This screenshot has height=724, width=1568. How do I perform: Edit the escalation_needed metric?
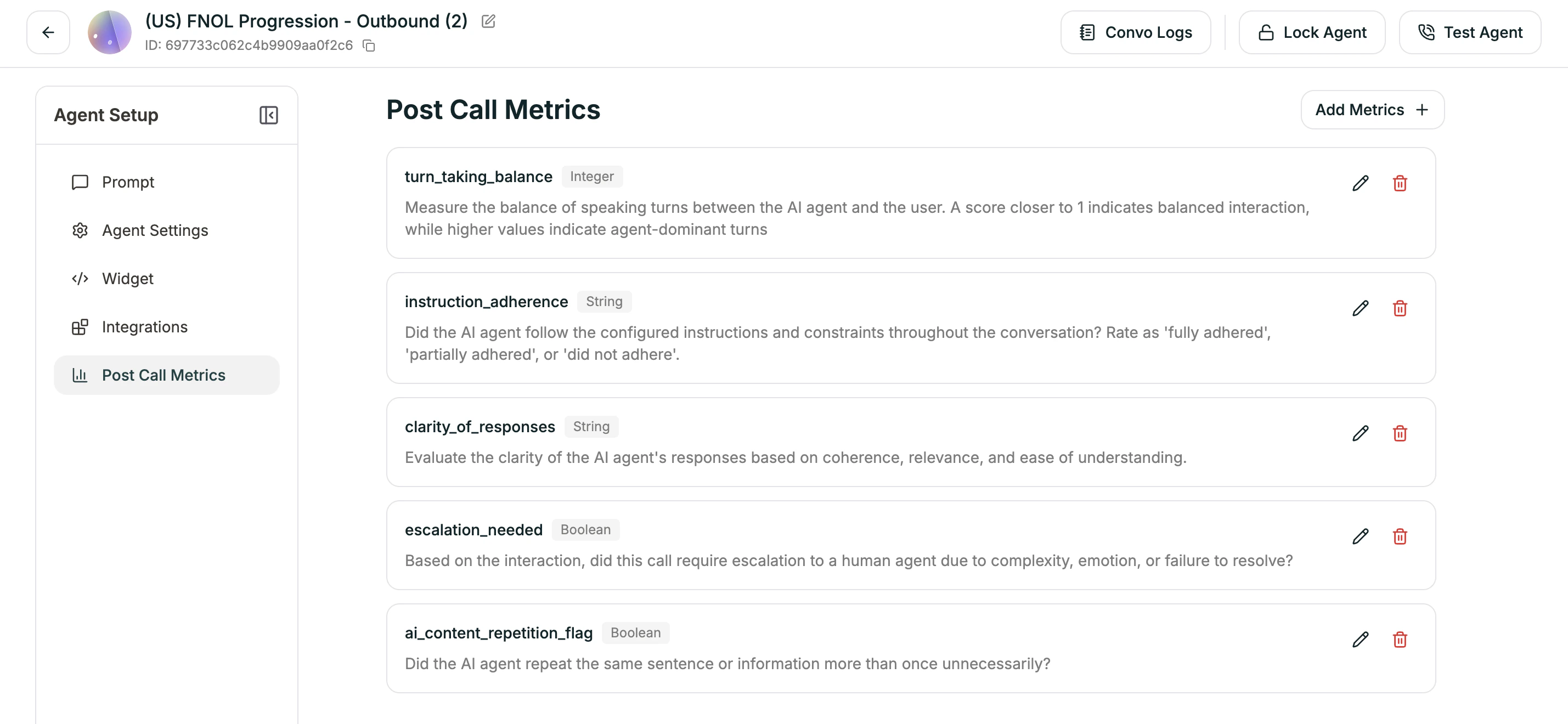click(x=1361, y=536)
